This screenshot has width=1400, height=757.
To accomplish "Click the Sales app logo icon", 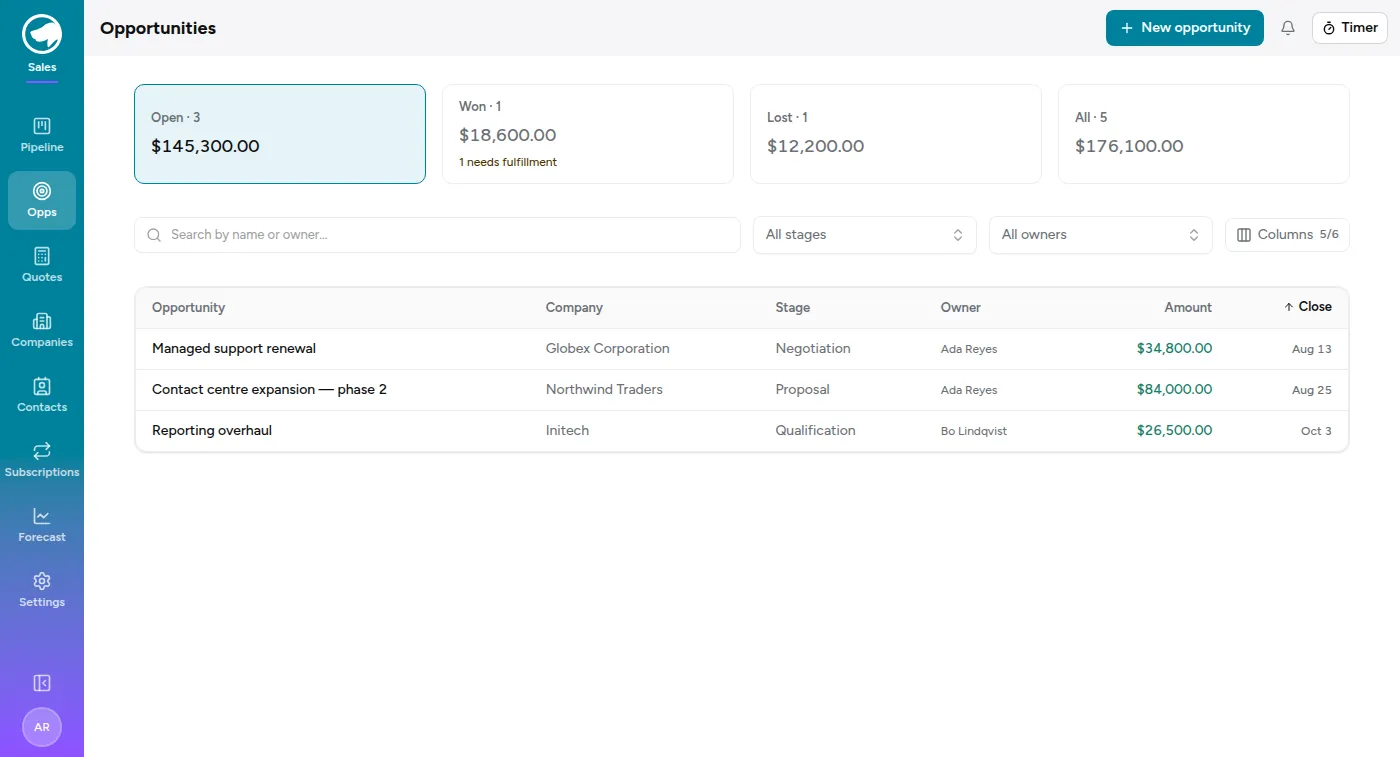I will pyautogui.click(x=42, y=34).
